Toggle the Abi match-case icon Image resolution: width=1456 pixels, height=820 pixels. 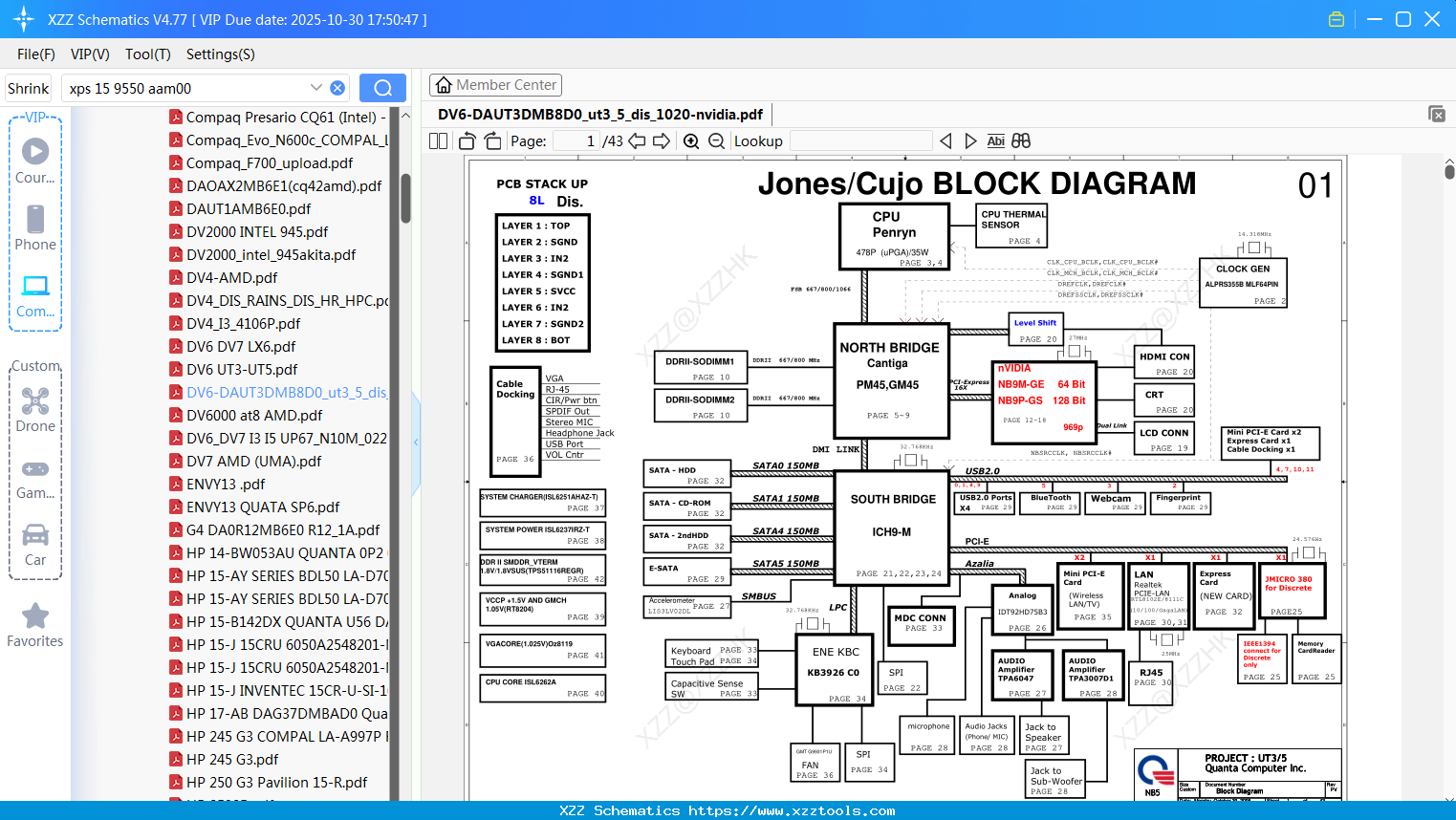(995, 141)
